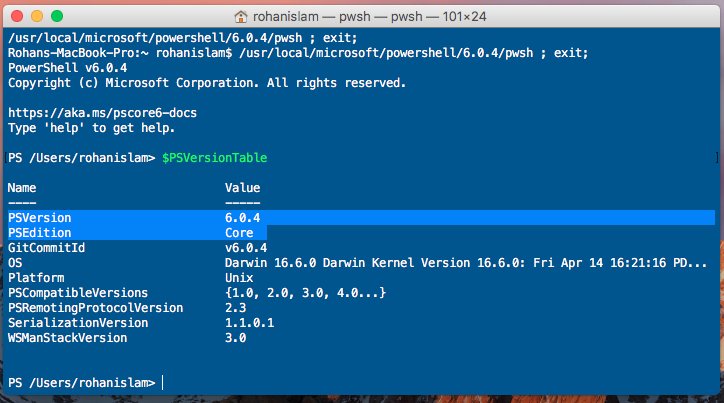This screenshot has width=724, height=403.
Task: Click the OS row name
Action: pyautogui.click(x=15, y=263)
